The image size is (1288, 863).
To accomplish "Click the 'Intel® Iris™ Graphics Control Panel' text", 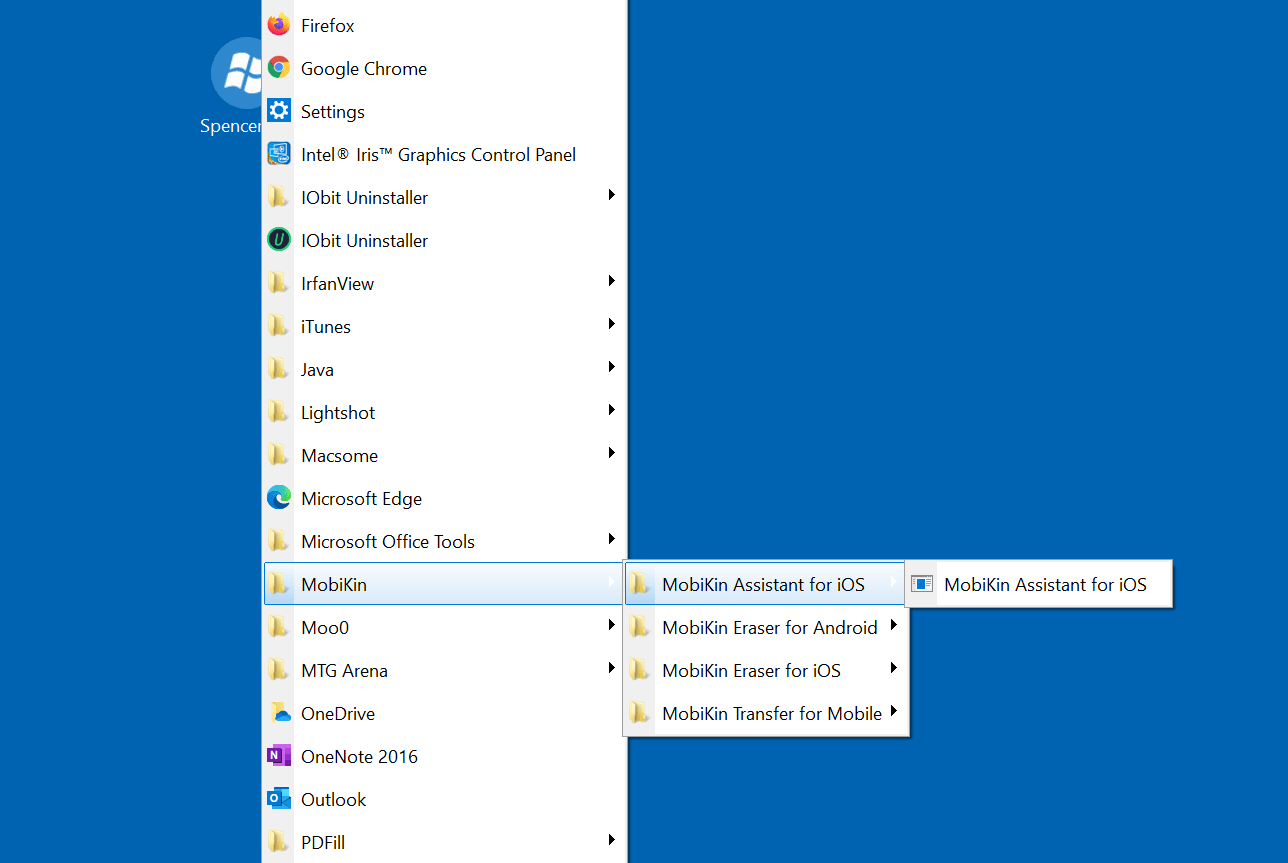I will pyautogui.click(x=439, y=155).
